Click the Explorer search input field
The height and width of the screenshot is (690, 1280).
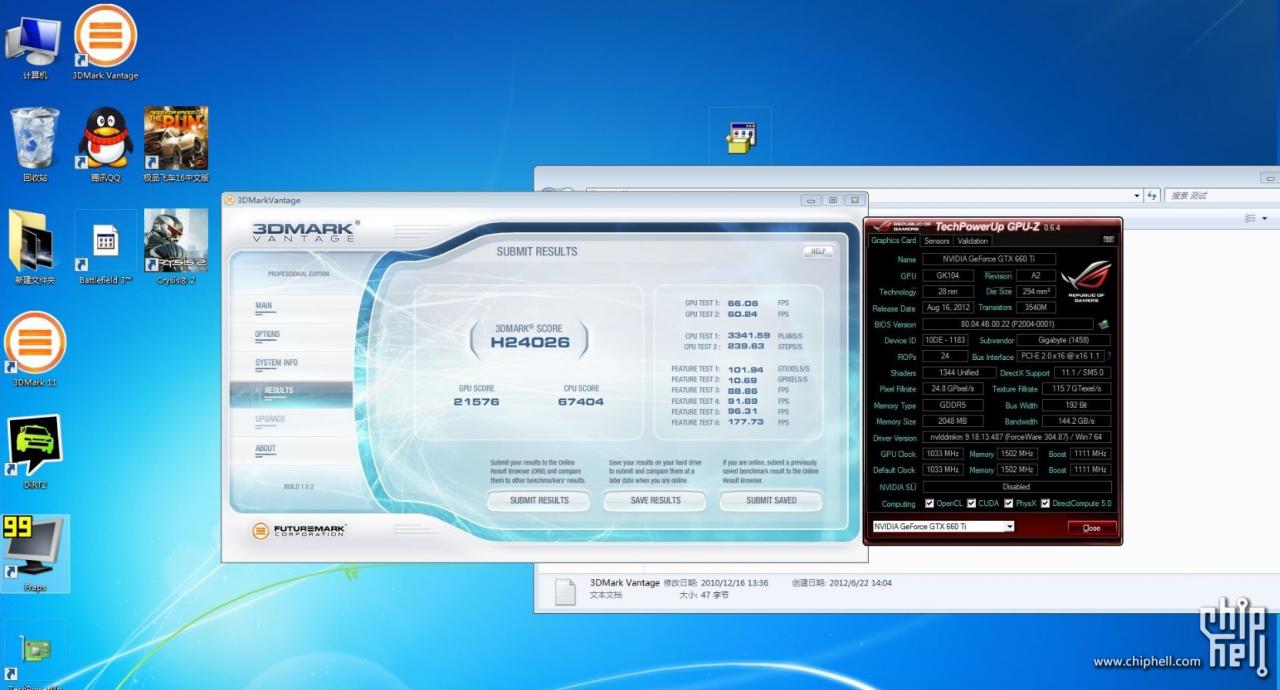click(1222, 195)
